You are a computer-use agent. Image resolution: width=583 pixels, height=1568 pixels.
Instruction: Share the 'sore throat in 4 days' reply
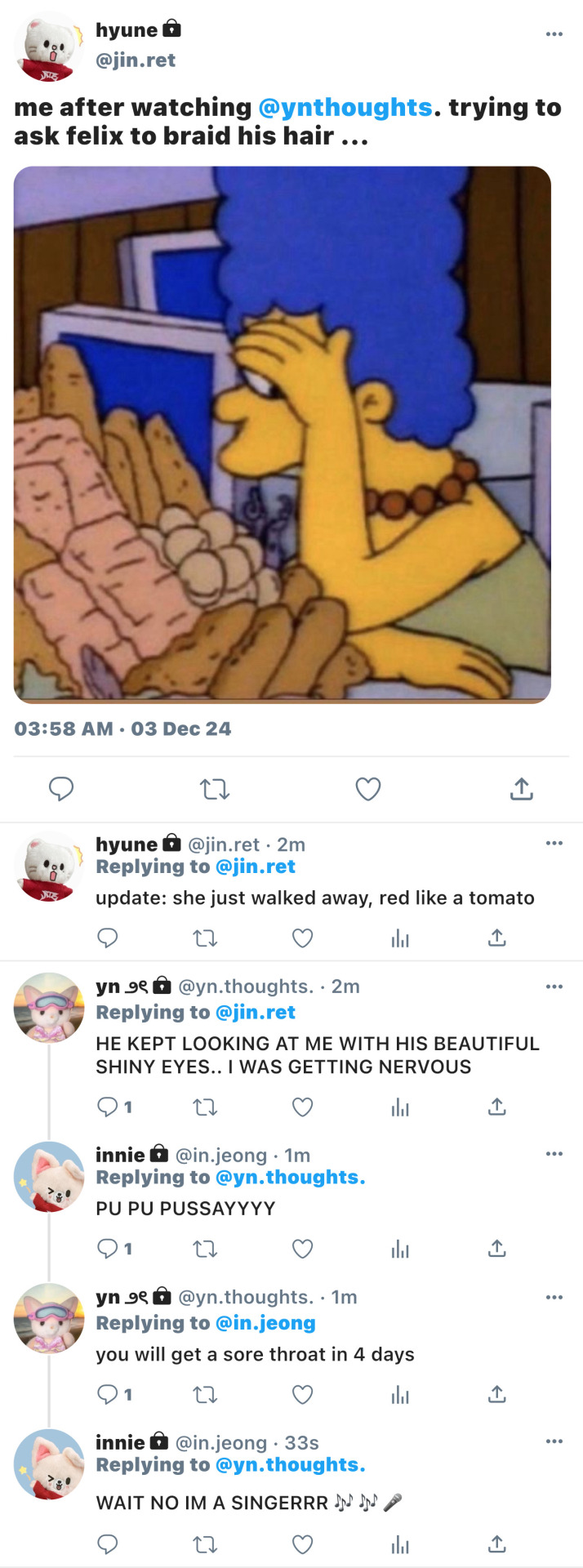[x=497, y=1394]
